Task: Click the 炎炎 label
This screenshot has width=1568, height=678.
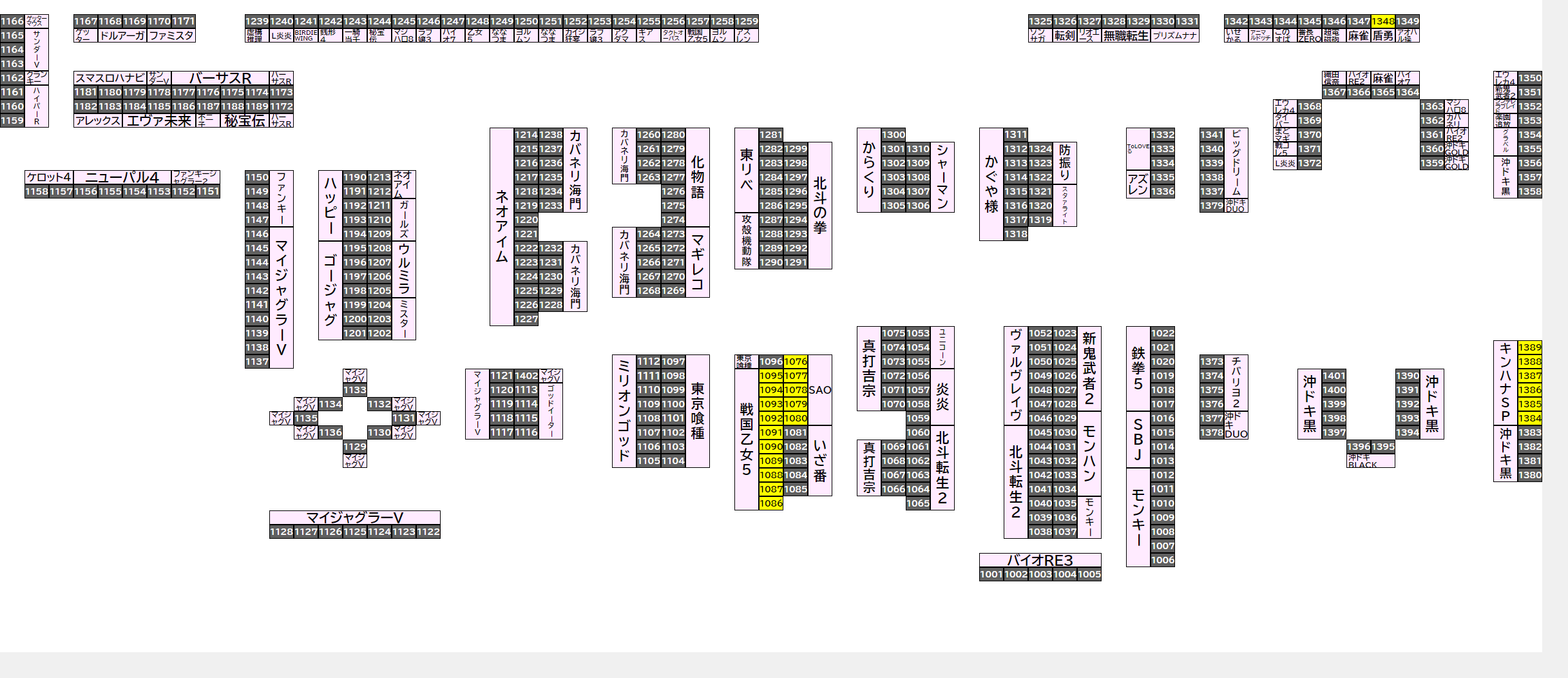Action: click(942, 397)
